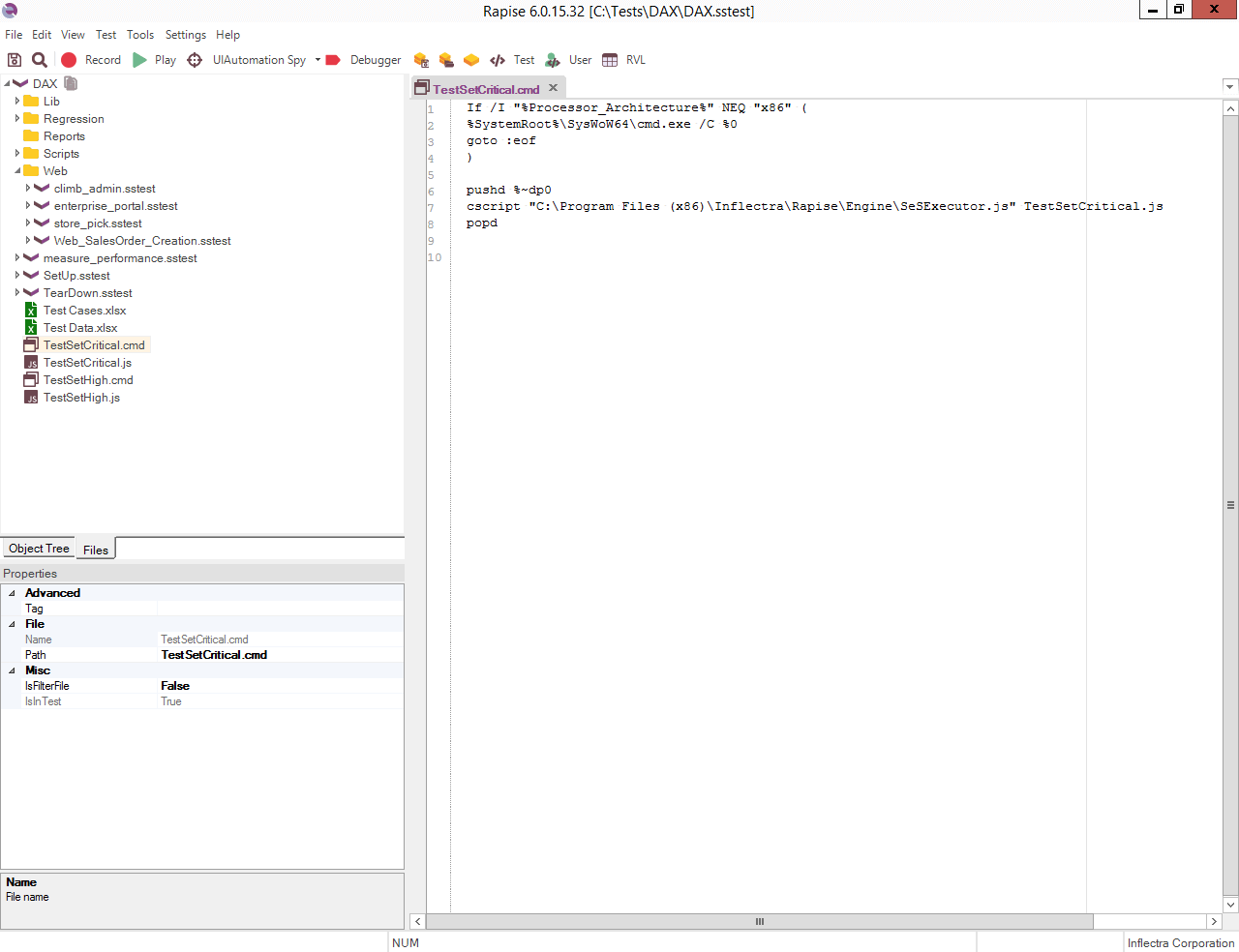The image size is (1239, 952).
Task: Collapse the File properties group
Action: (12, 624)
